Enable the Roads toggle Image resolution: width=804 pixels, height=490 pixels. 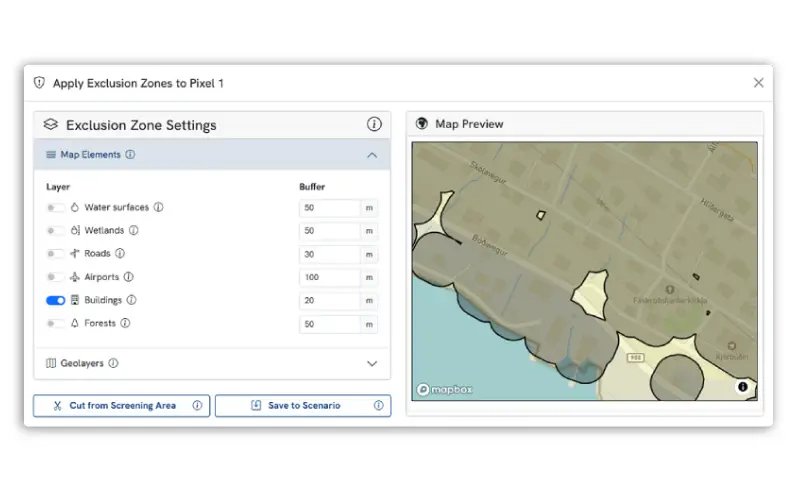tap(55, 254)
